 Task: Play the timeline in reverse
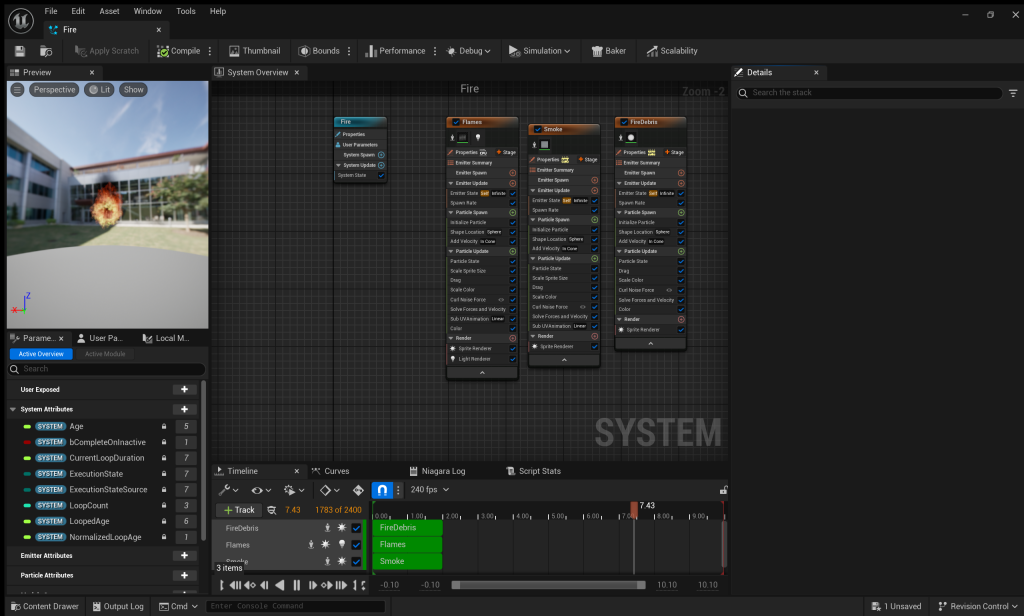[280, 585]
